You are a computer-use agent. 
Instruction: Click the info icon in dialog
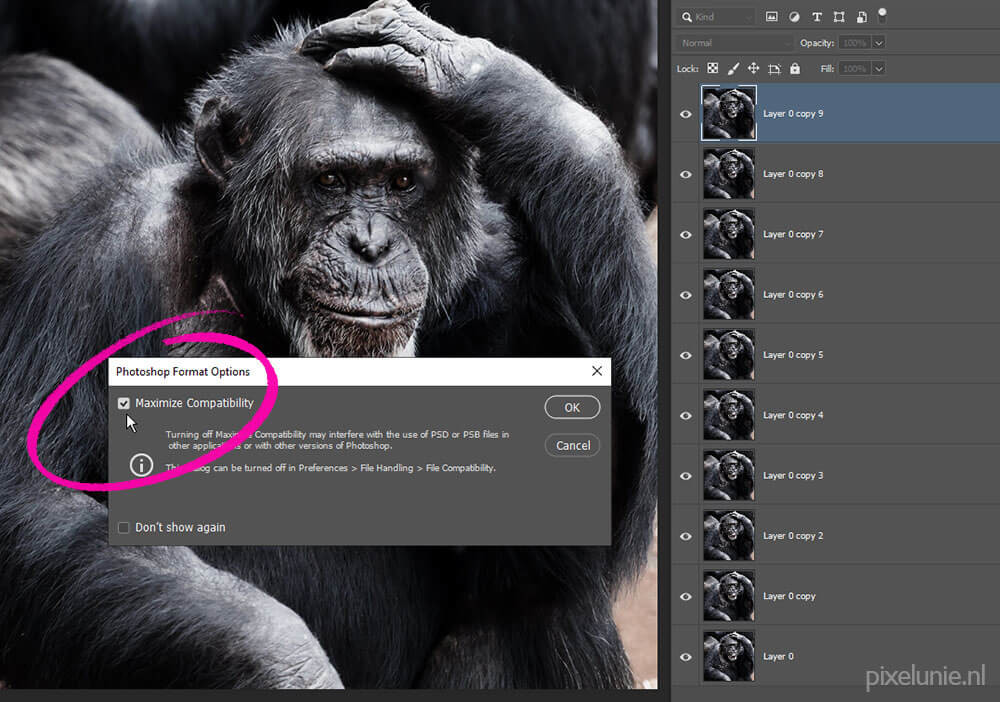click(142, 465)
